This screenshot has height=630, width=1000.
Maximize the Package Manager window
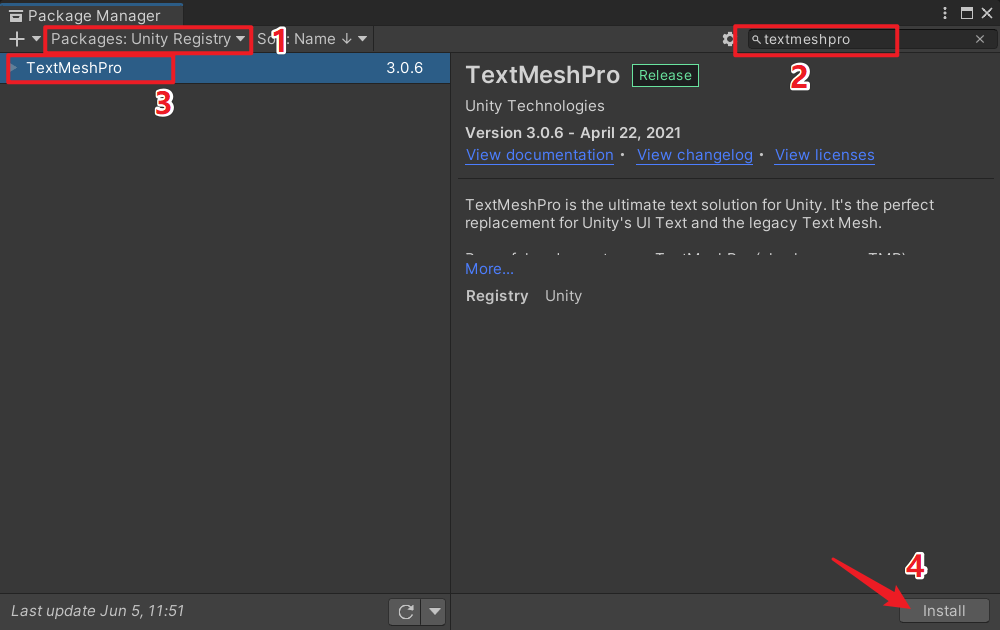[x=967, y=13]
